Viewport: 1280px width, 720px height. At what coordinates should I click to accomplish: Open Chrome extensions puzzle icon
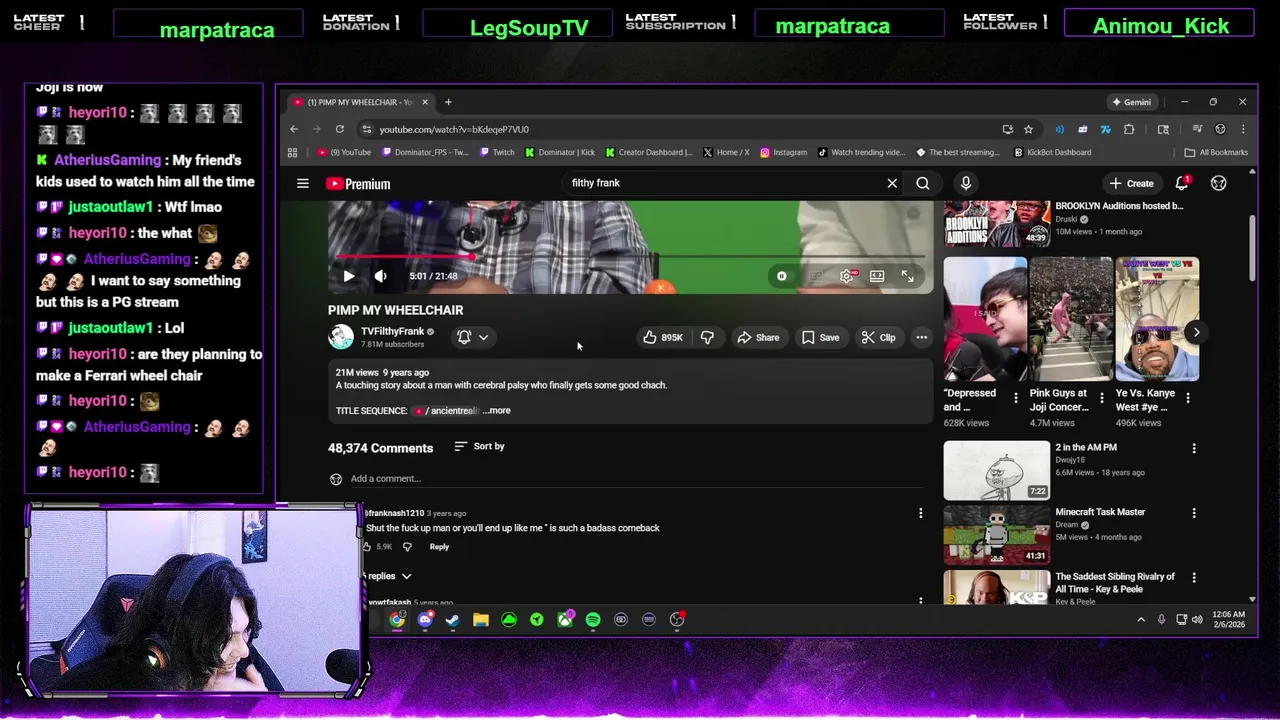(x=1129, y=129)
